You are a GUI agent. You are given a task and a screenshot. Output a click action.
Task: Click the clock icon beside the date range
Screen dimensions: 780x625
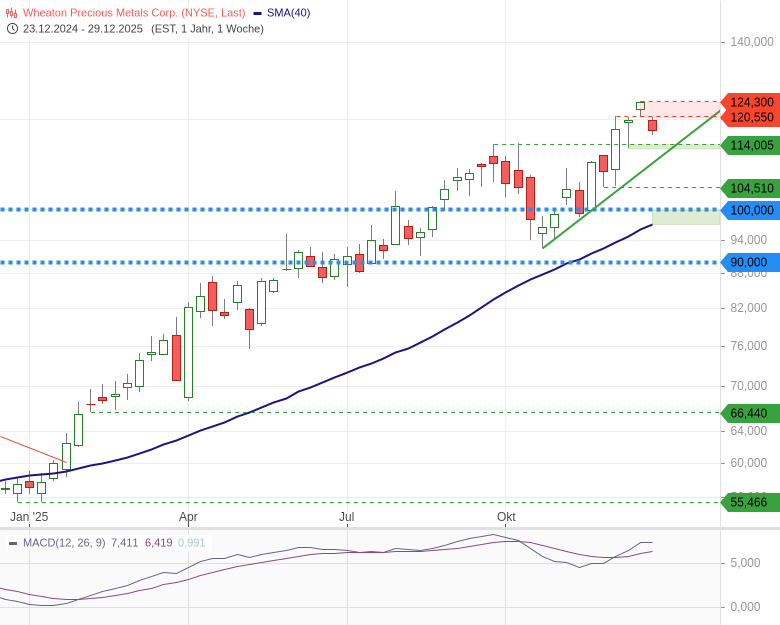click(12, 29)
